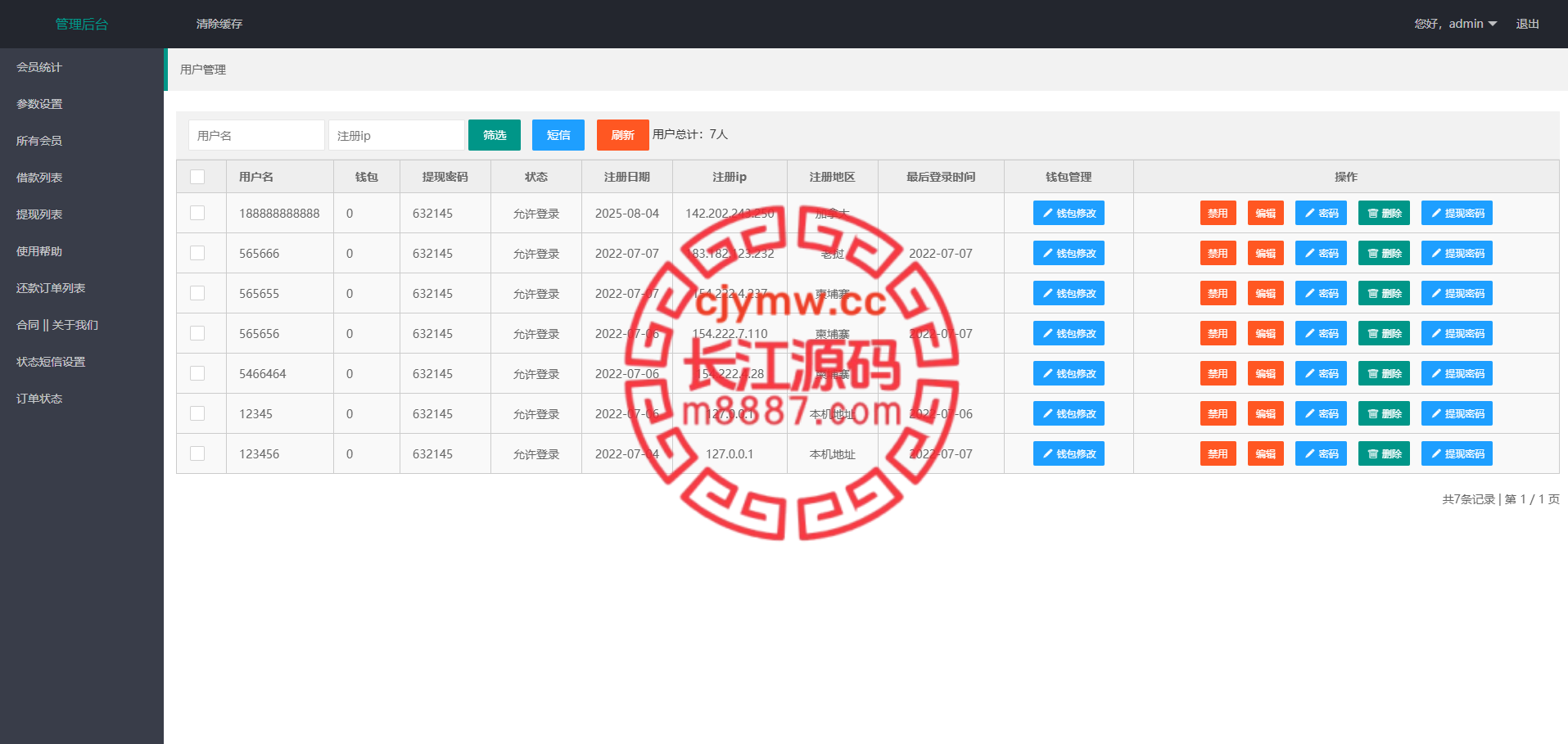This screenshot has height=744, width=1568.
Task: Expand the admin account dropdown
Action: (1456, 24)
